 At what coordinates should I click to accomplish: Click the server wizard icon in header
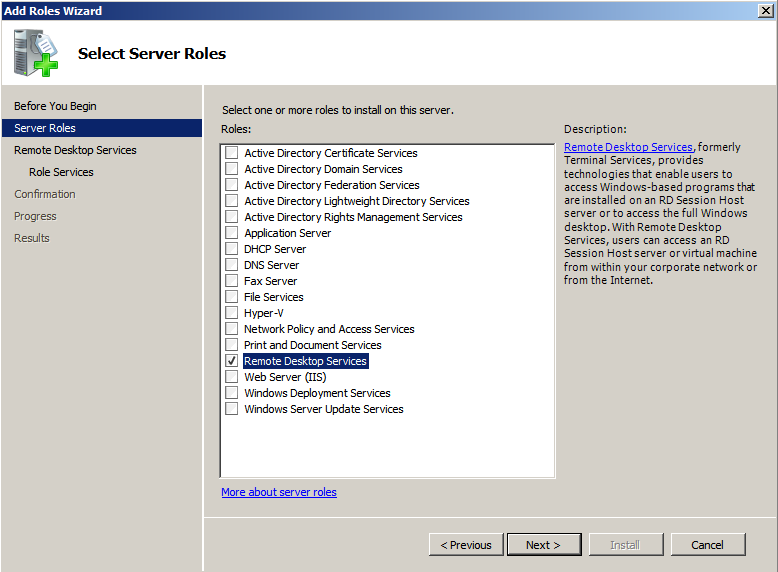(x=35, y=53)
